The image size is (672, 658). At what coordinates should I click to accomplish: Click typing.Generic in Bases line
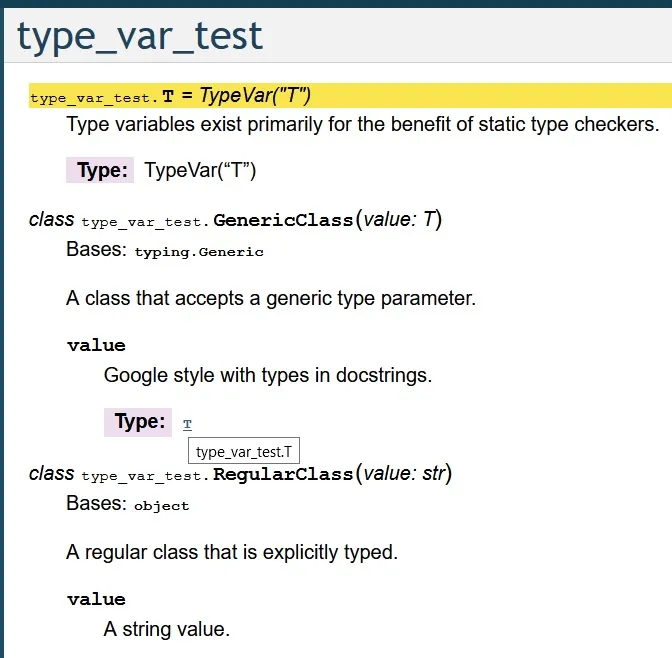click(199, 252)
